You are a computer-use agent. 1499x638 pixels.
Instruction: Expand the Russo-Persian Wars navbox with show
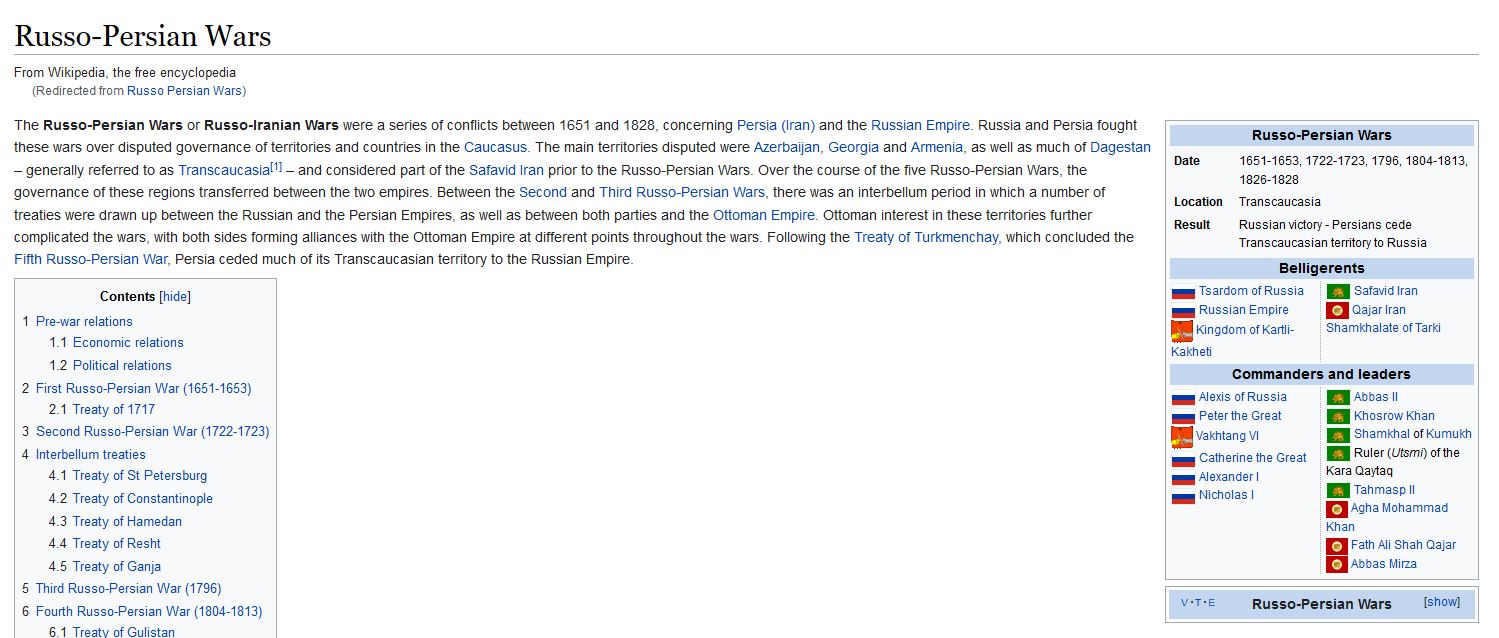click(x=1442, y=602)
